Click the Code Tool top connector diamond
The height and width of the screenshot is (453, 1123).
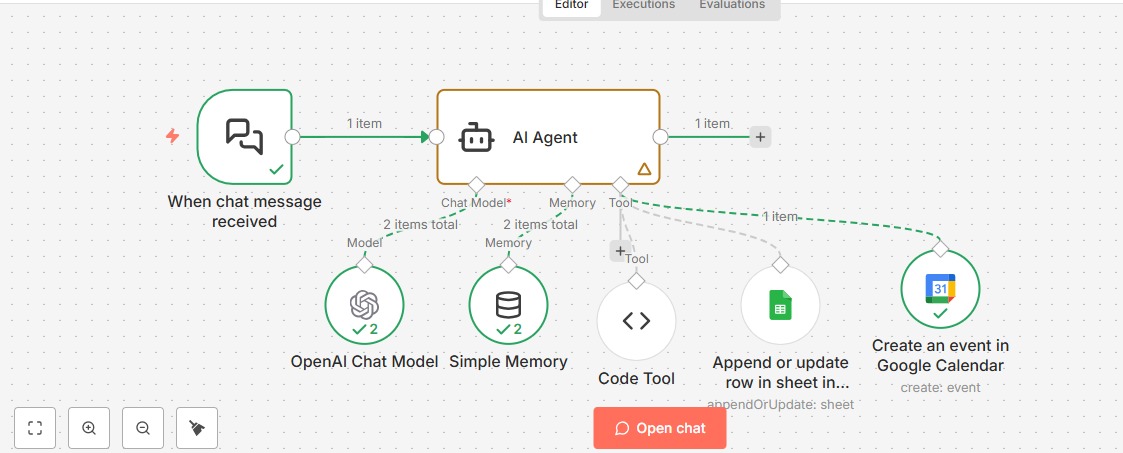[636, 281]
